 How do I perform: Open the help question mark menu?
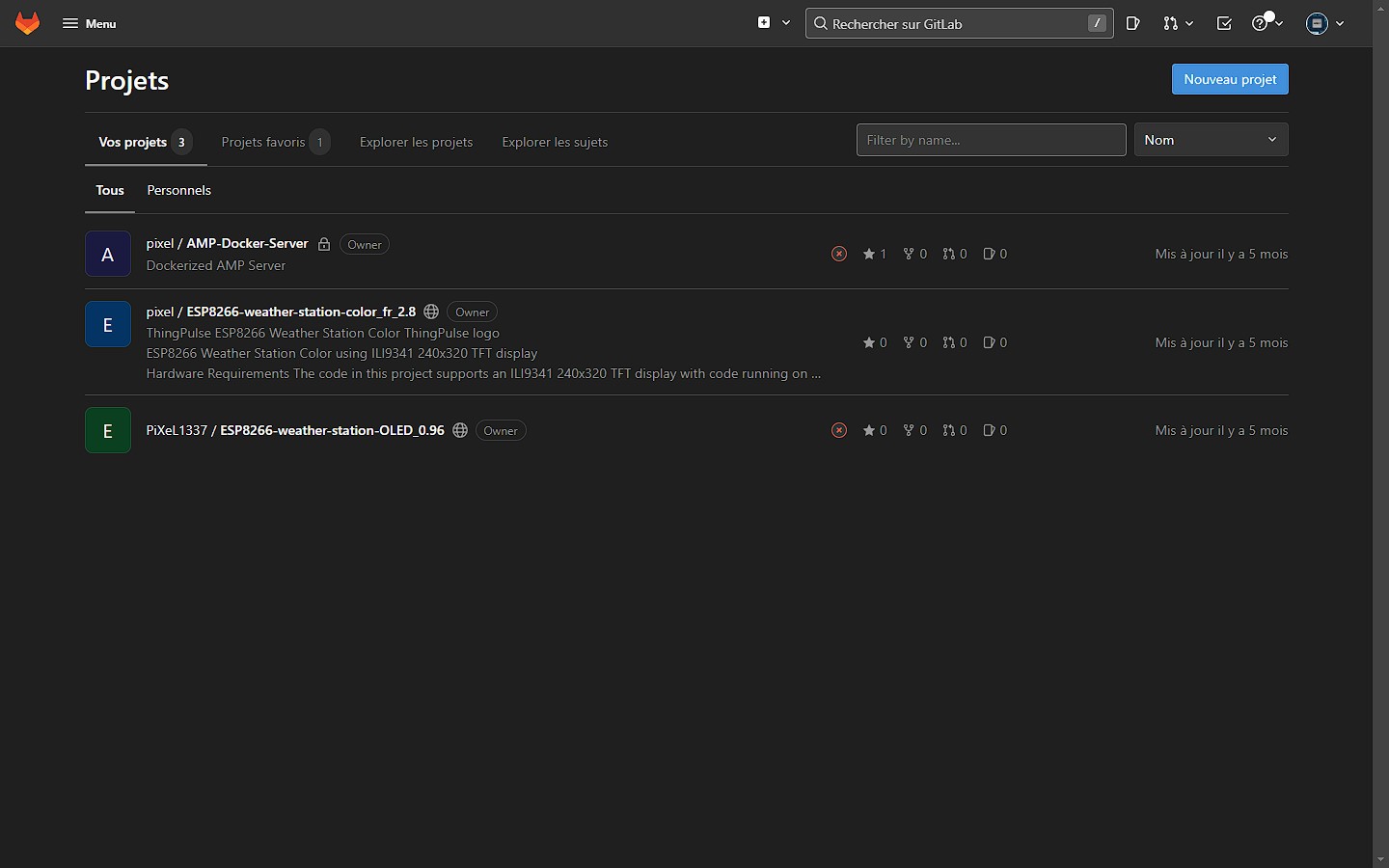[1266, 23]
